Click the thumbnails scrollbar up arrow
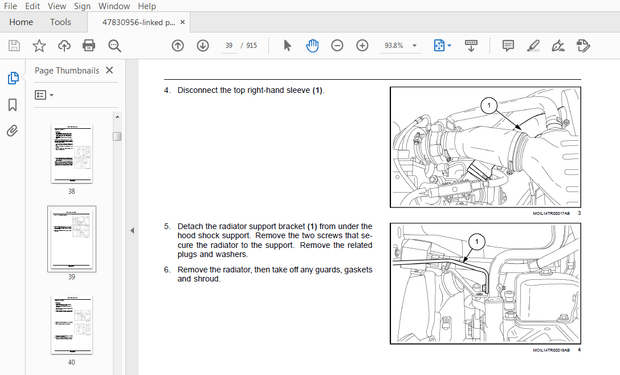620x375 pixels. point(117,117)
